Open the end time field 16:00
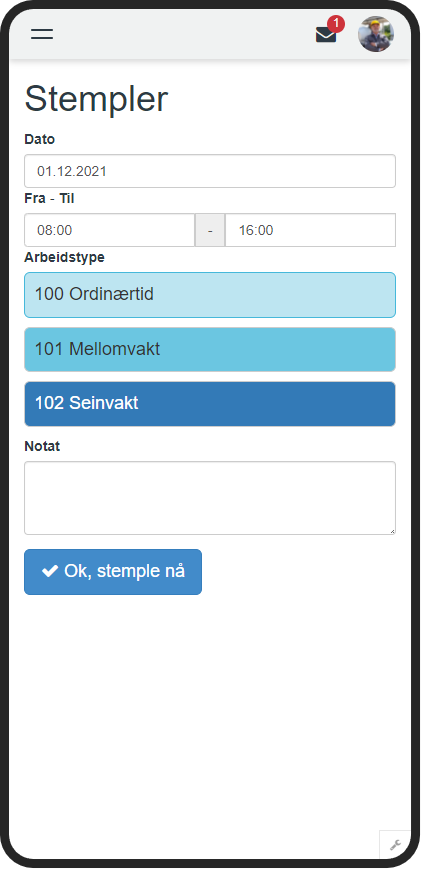421x869 pixels. pyautogui.click(x=310, y=230)
